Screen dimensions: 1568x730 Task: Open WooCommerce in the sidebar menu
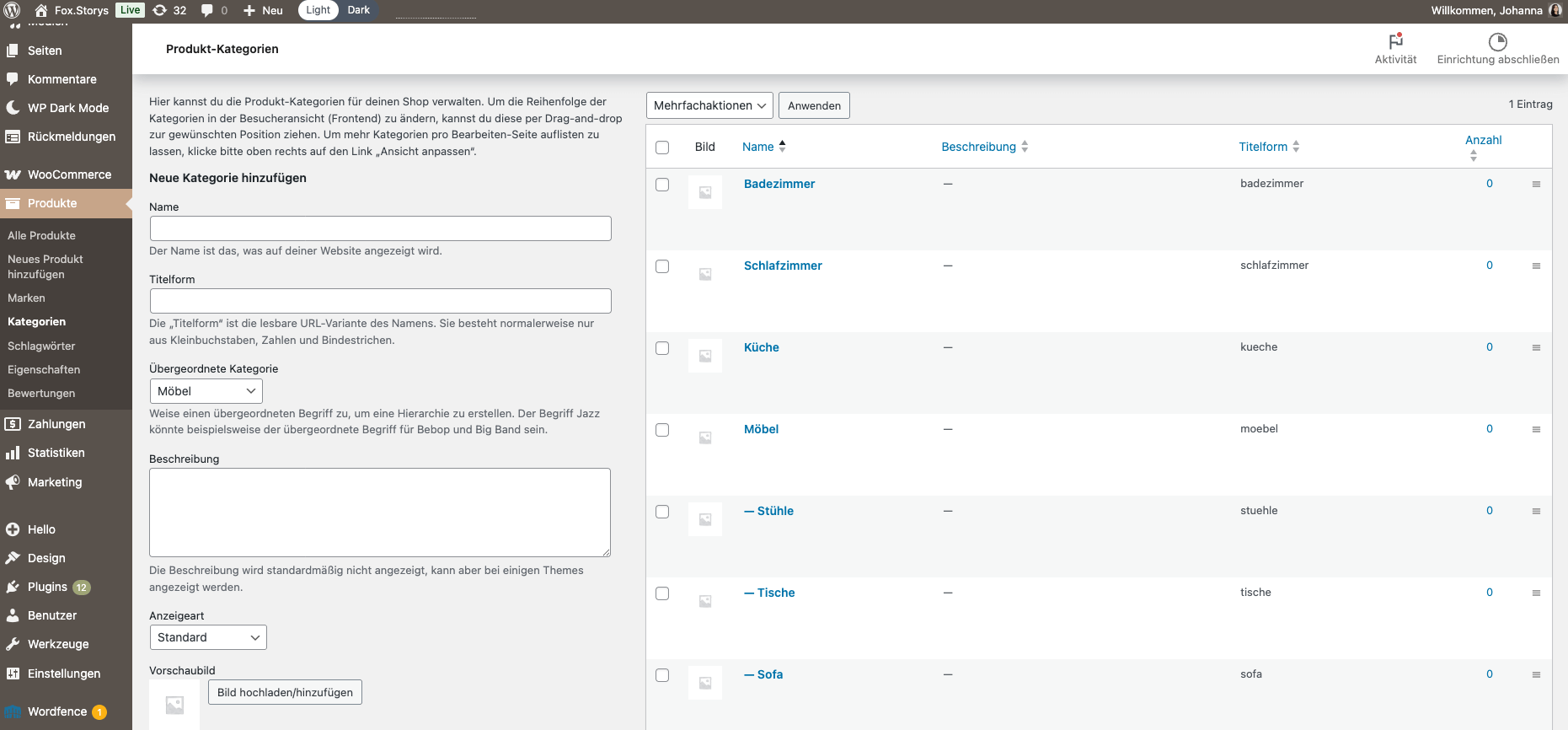[69, 174]
